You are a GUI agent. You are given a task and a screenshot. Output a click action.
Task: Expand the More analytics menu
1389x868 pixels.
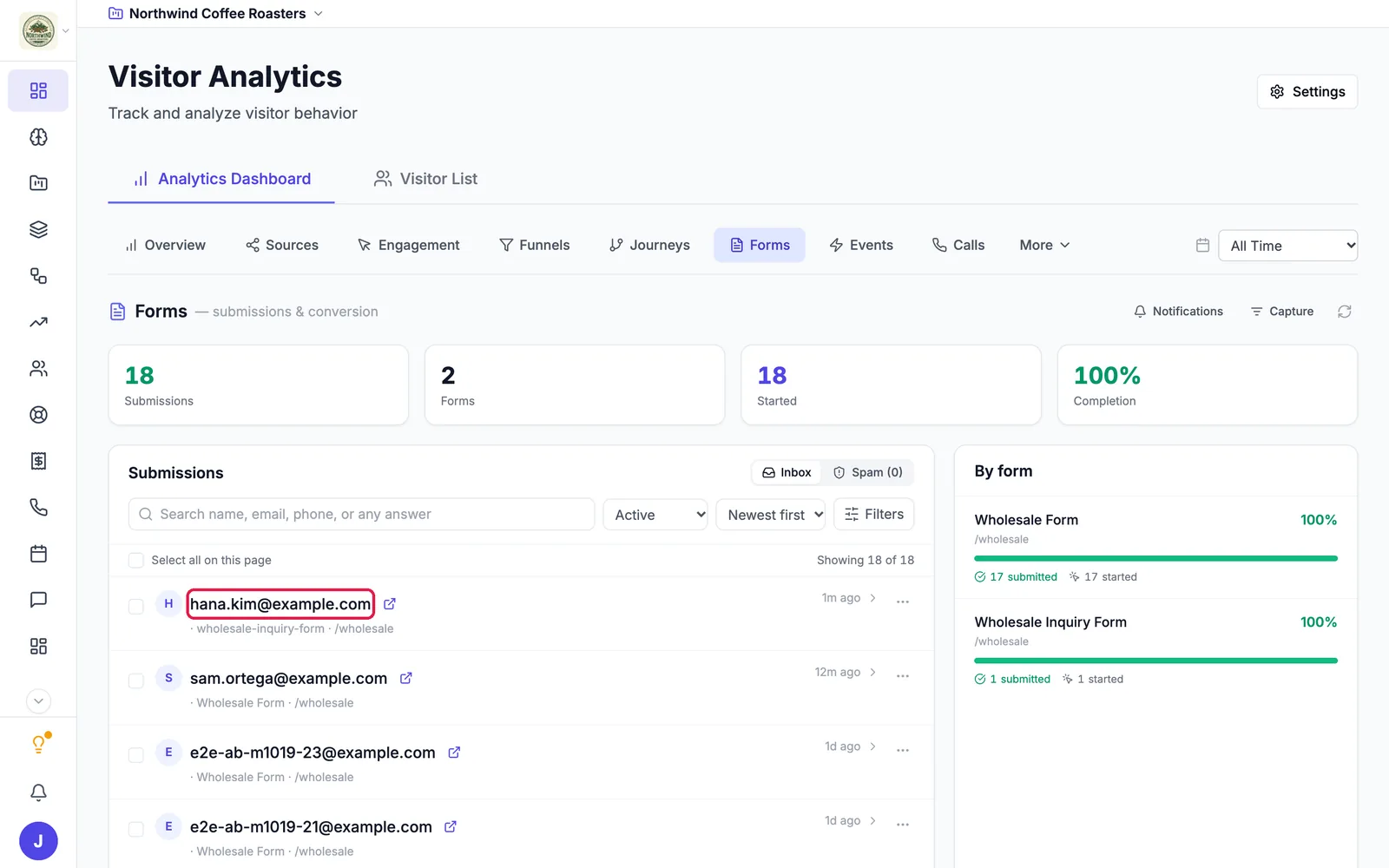1044,246
